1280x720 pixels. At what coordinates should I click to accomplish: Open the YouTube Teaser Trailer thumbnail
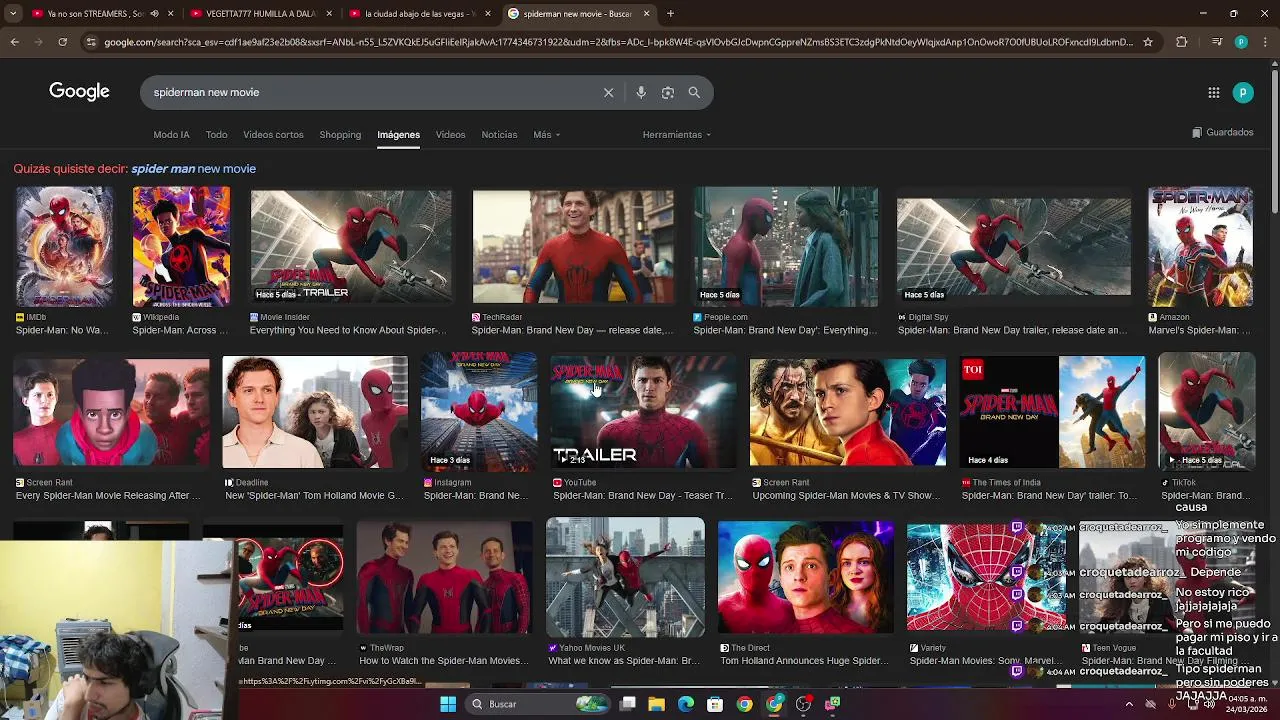pos(644,411)
